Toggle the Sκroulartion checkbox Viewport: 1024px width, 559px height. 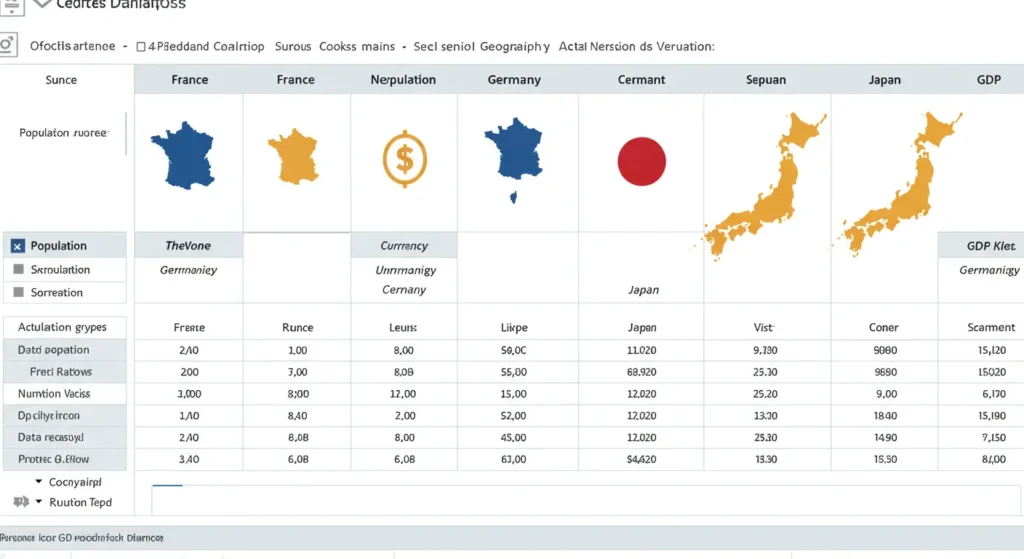[18, 270]
